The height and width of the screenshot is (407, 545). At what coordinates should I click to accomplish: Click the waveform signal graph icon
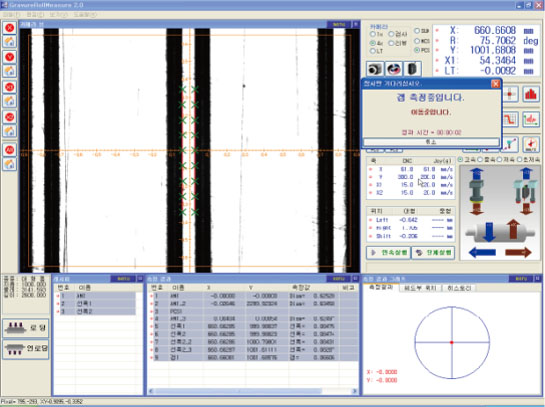click(531, 119)
